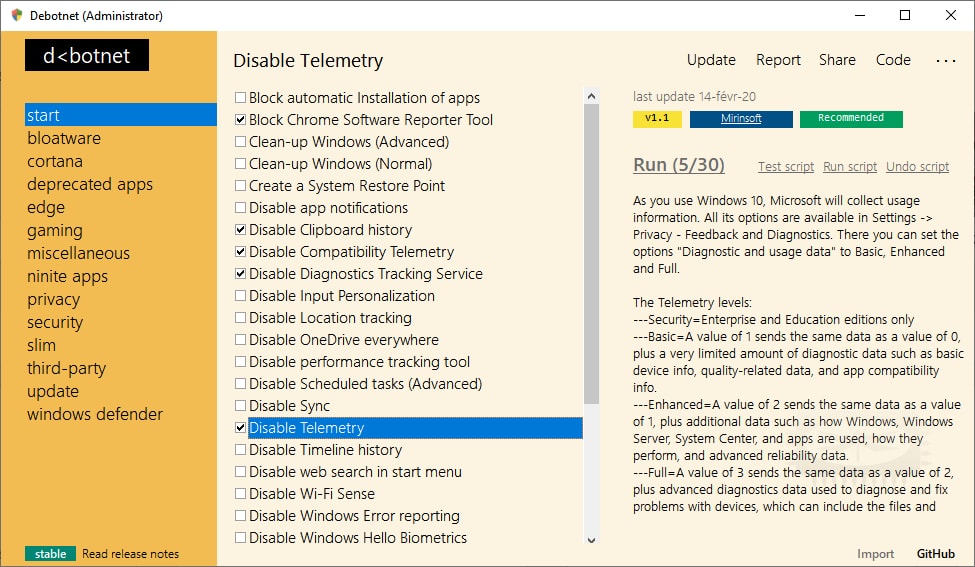Click the script list scroll up arrow

click(x=591, y=96)
